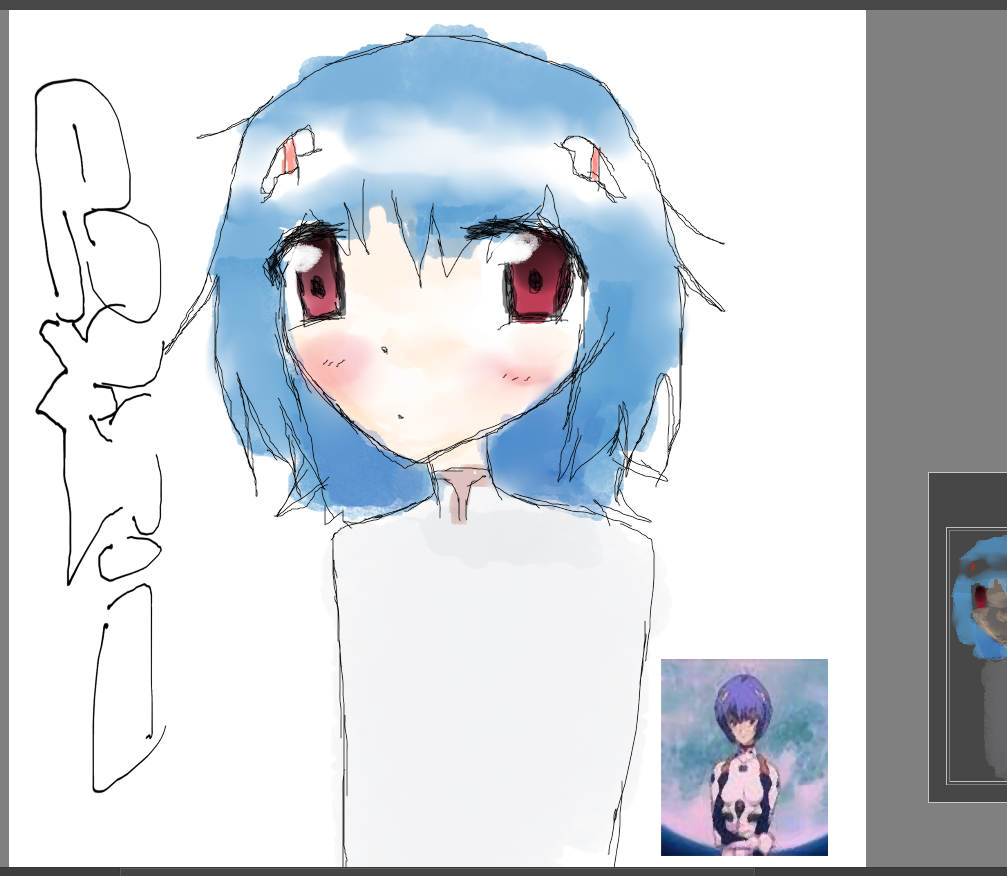Screen dimensions: 1007x876
Task: Click the navigator preview of the drawing
Action: pyautogui.click(x=977, y=655)
